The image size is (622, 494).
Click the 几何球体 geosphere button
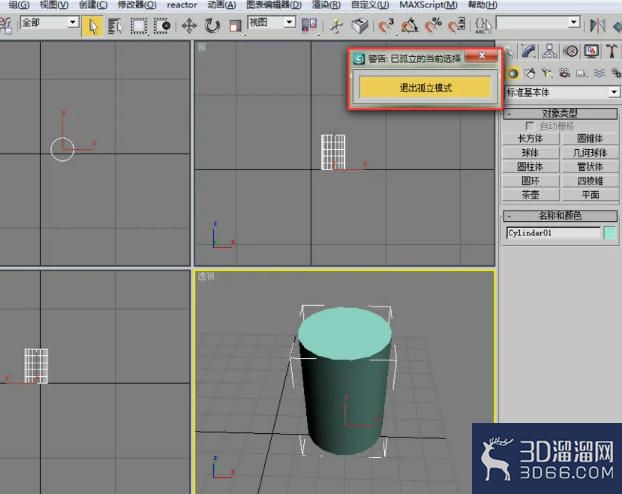point(590,153)
